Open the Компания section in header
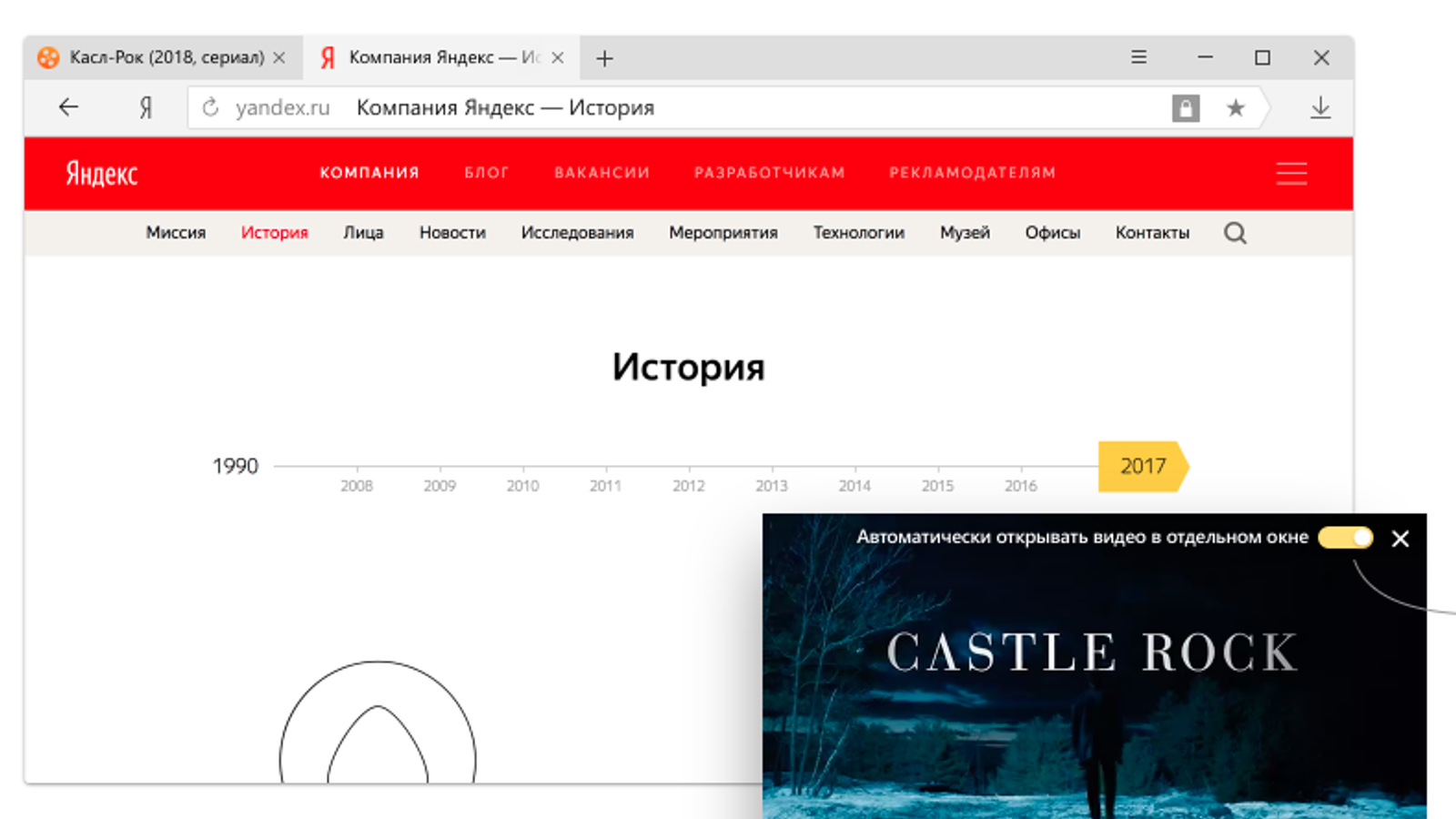This screenshot has height=819, width=1456. click(369, 173)
